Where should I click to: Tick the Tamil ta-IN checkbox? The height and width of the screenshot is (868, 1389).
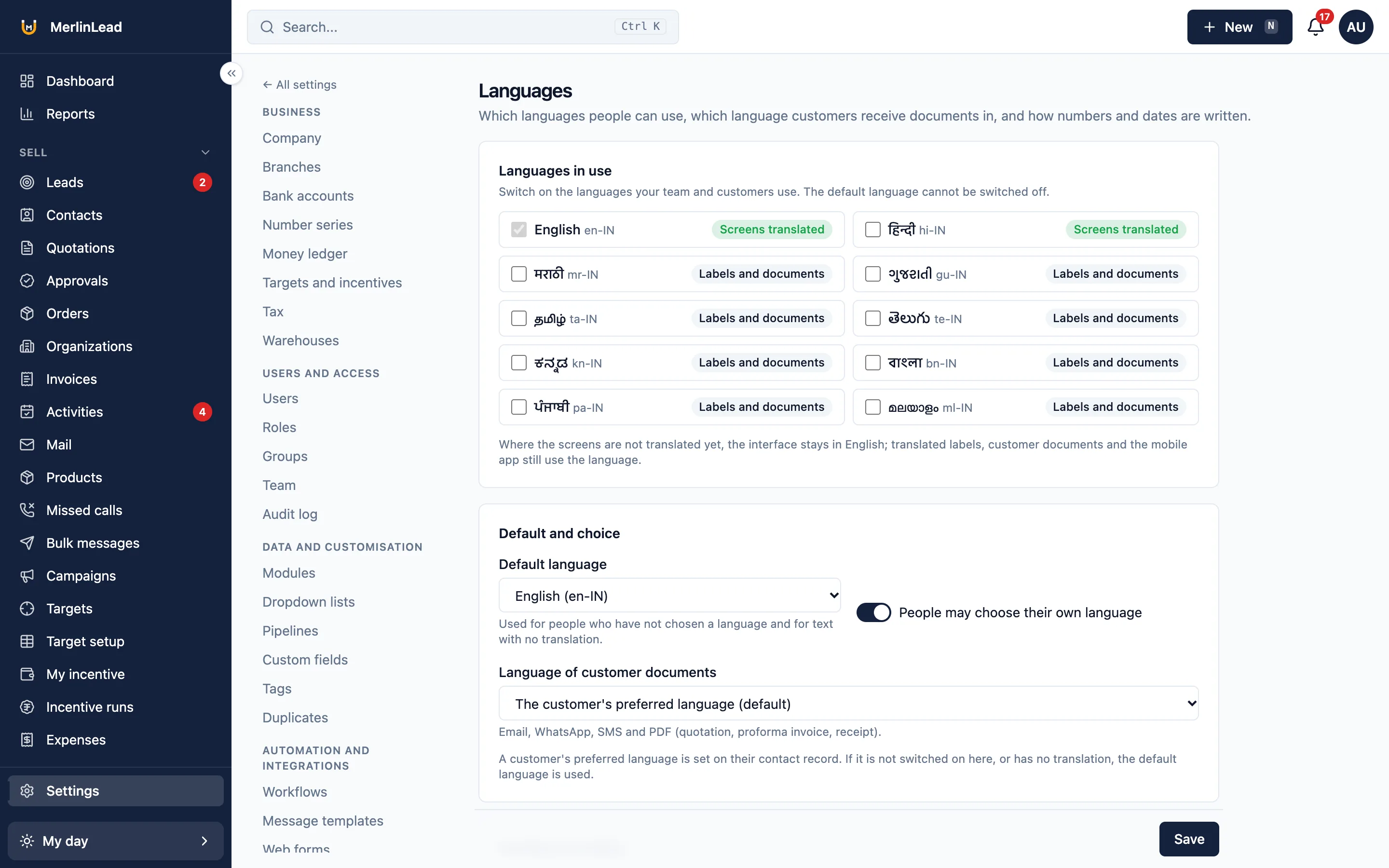pos(519,318)
